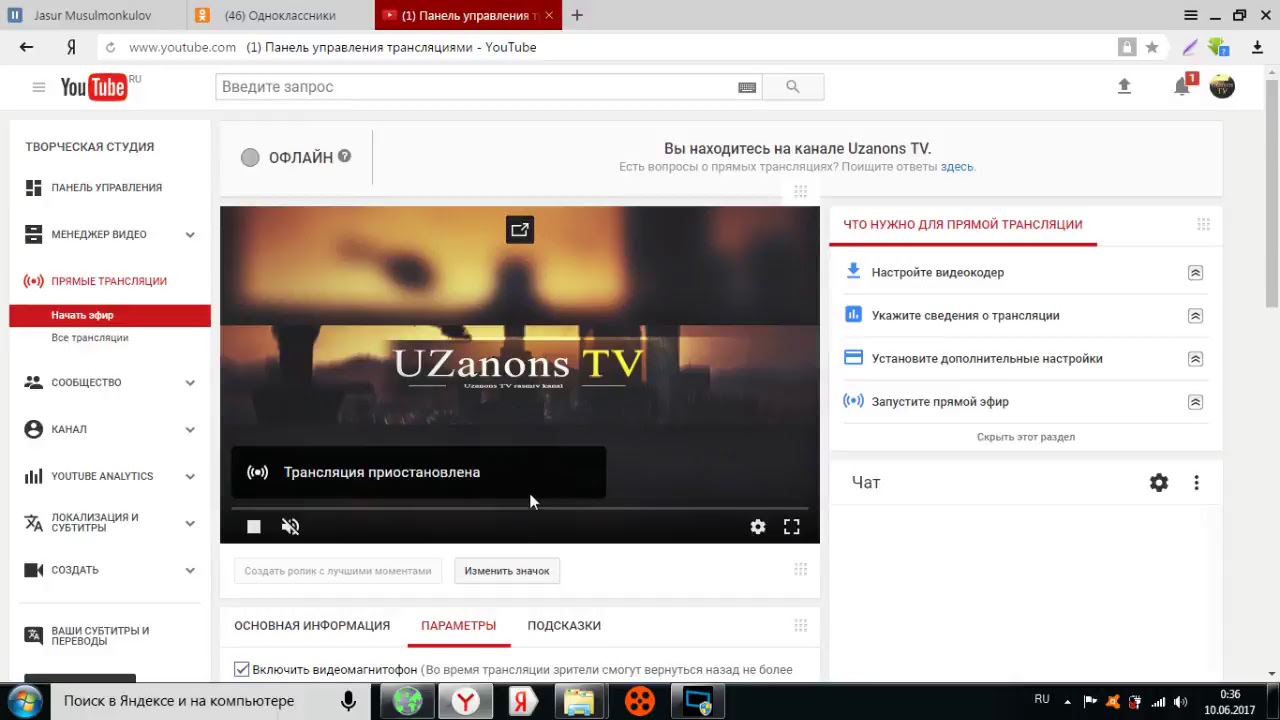
Task: Open the notifications bell
Action: (1182, 87)
